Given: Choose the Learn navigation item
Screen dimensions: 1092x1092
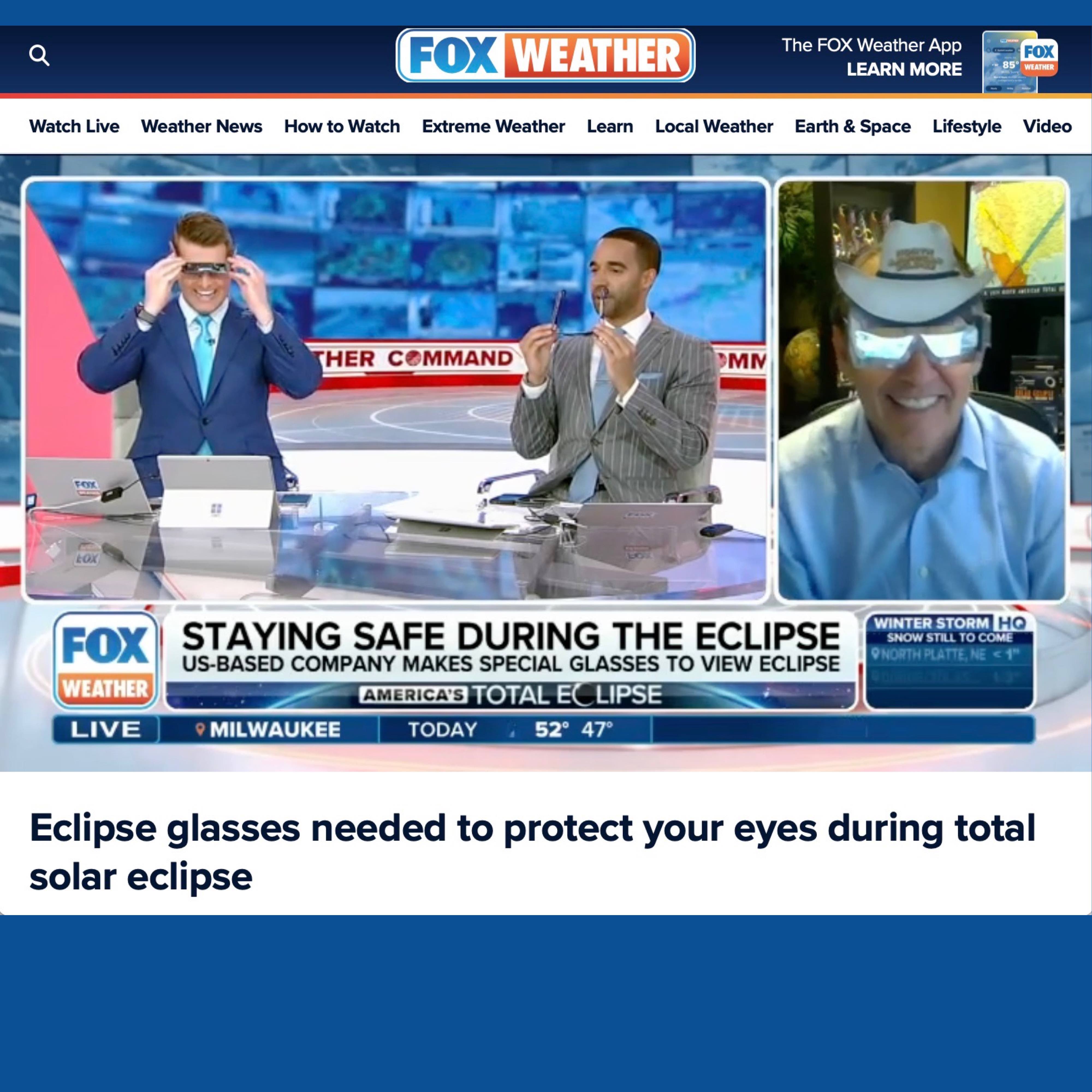Looking at the screenshot, I should [x=610, y=126].
